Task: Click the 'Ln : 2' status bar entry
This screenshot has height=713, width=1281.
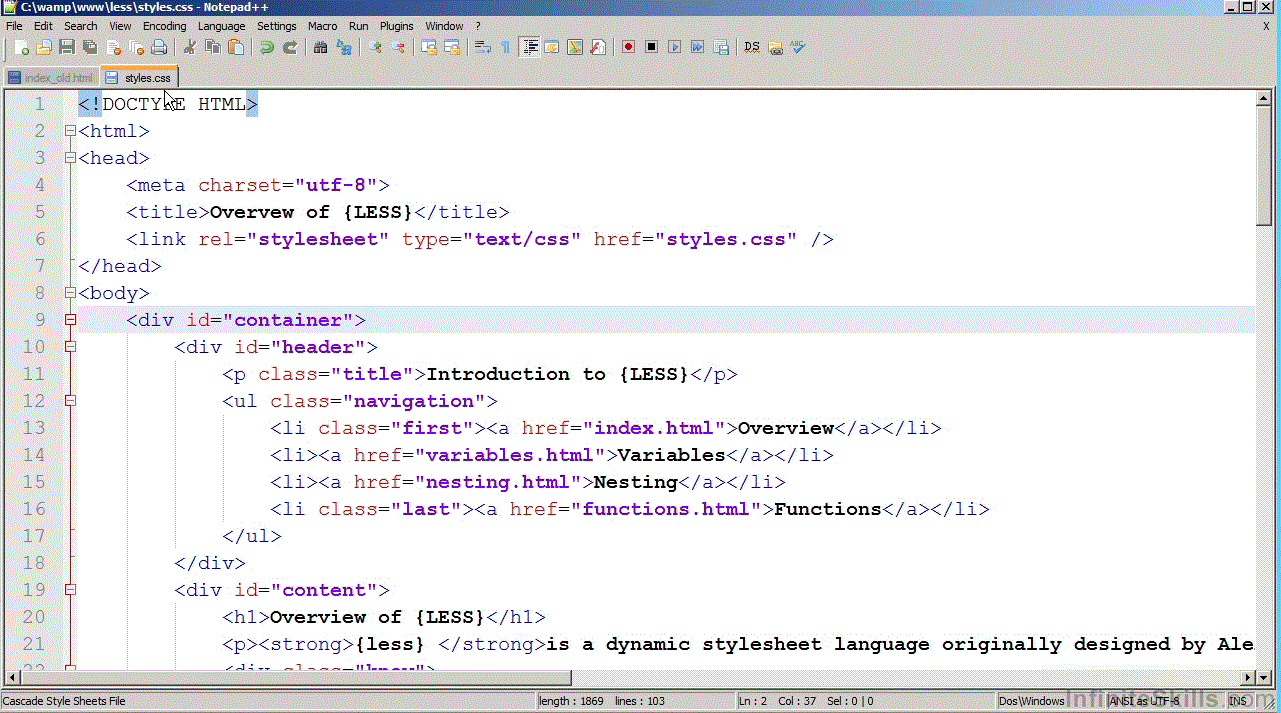Action: (753, 701)
